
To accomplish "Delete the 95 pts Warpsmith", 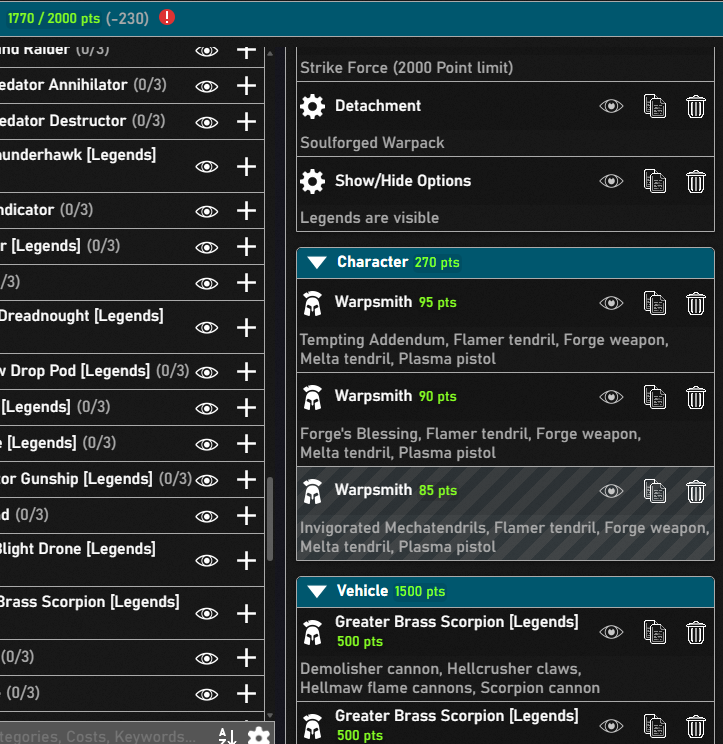I will click(x=695, y=303).
